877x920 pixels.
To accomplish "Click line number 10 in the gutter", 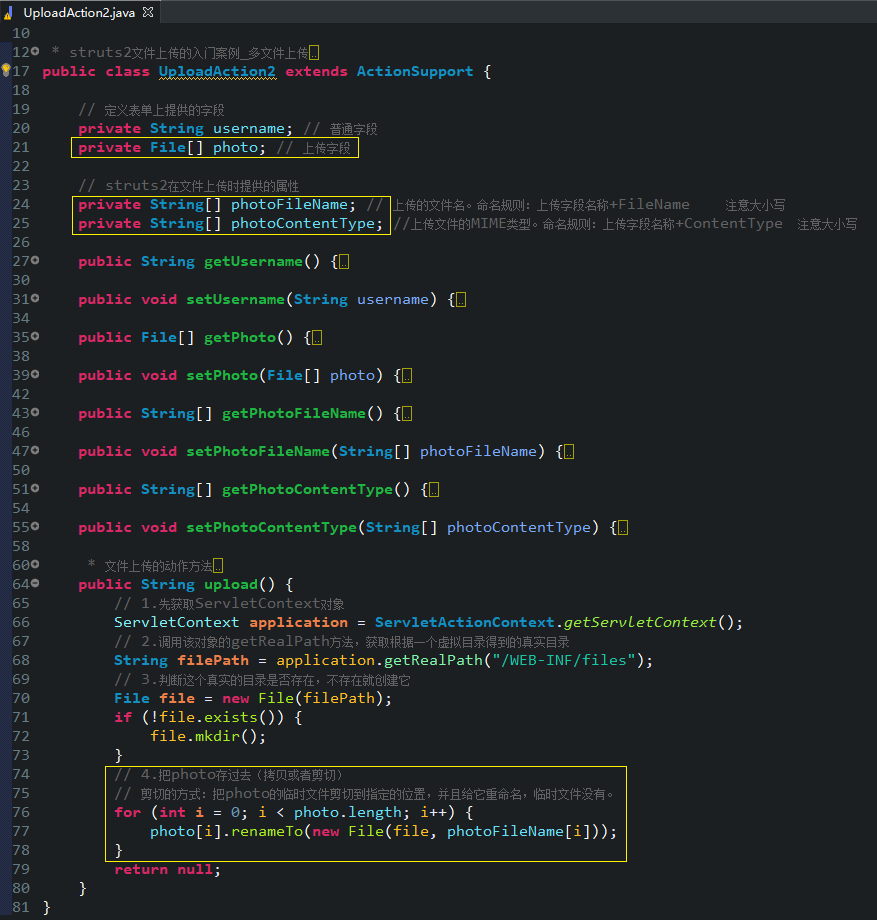I will coord(21,33).
